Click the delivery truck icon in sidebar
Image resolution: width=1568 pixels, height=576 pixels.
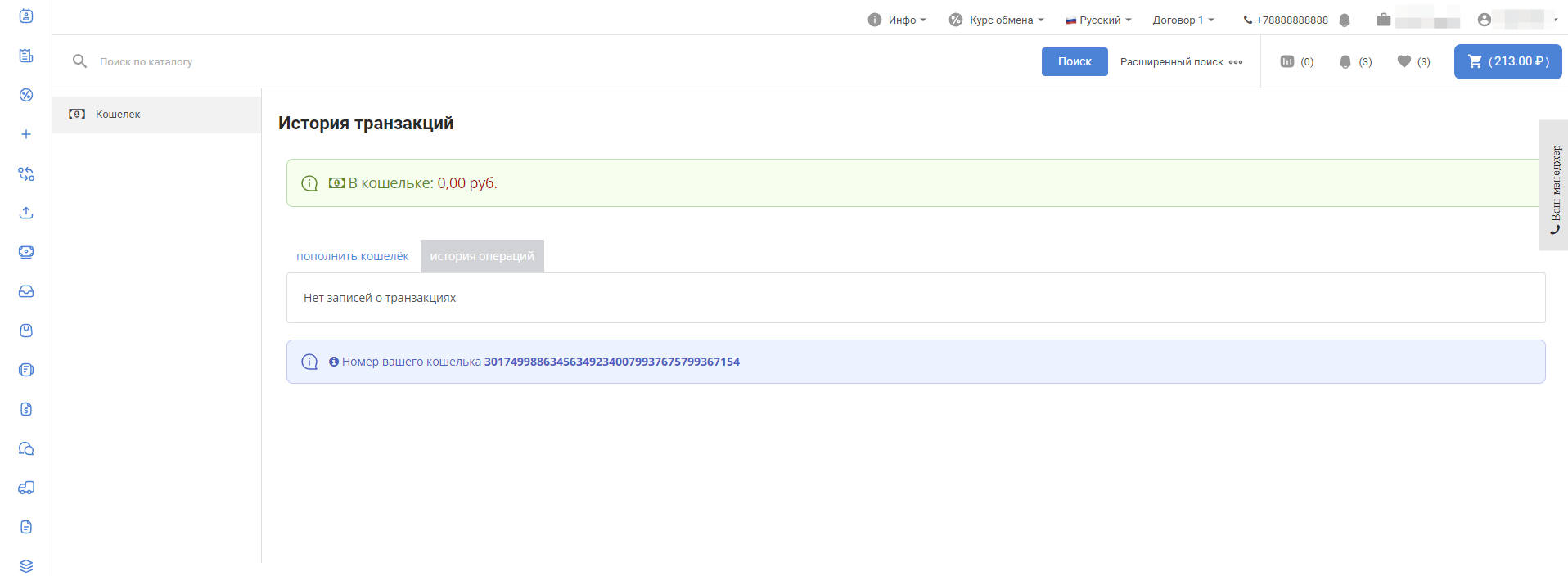26,488
